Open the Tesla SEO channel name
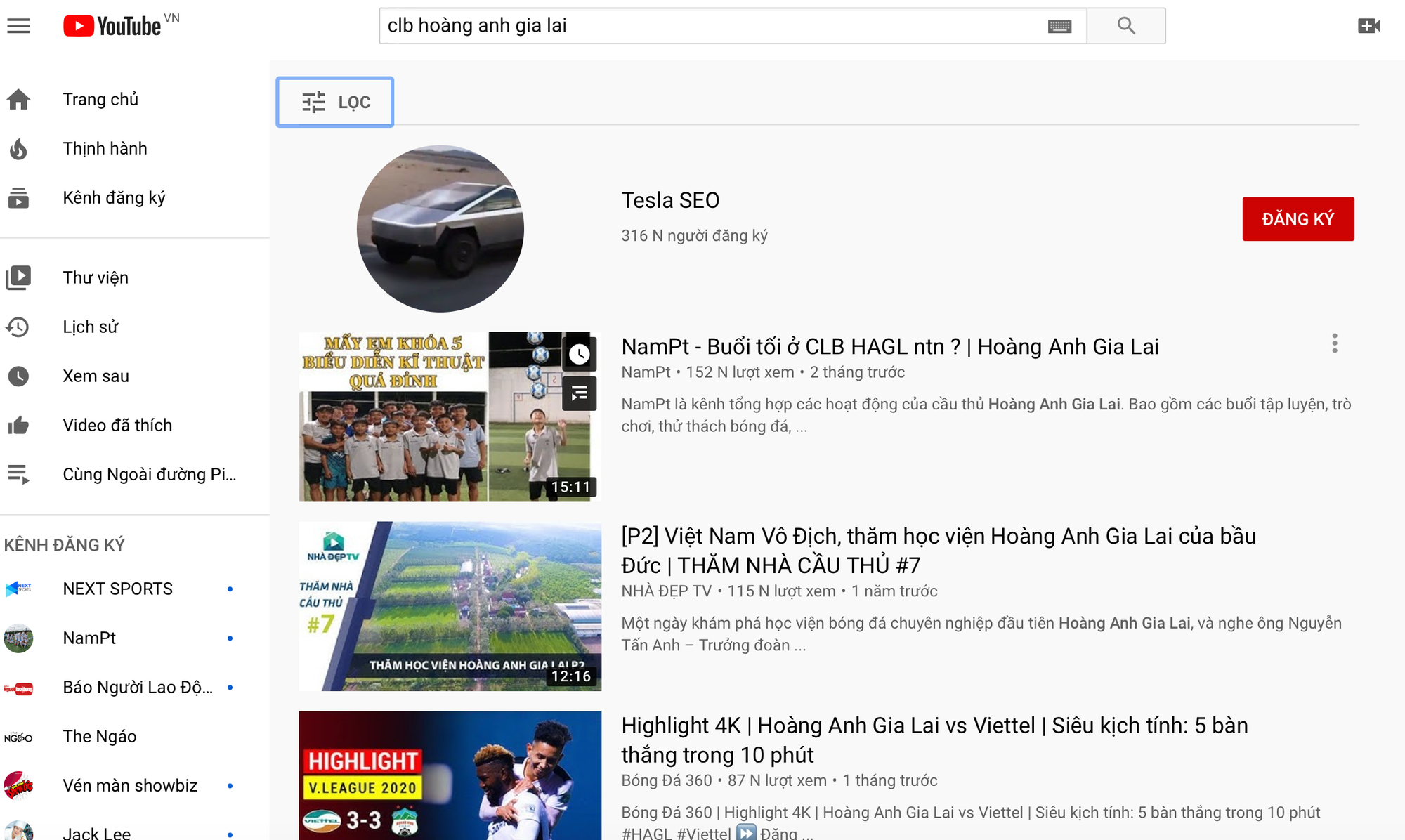 670,200
